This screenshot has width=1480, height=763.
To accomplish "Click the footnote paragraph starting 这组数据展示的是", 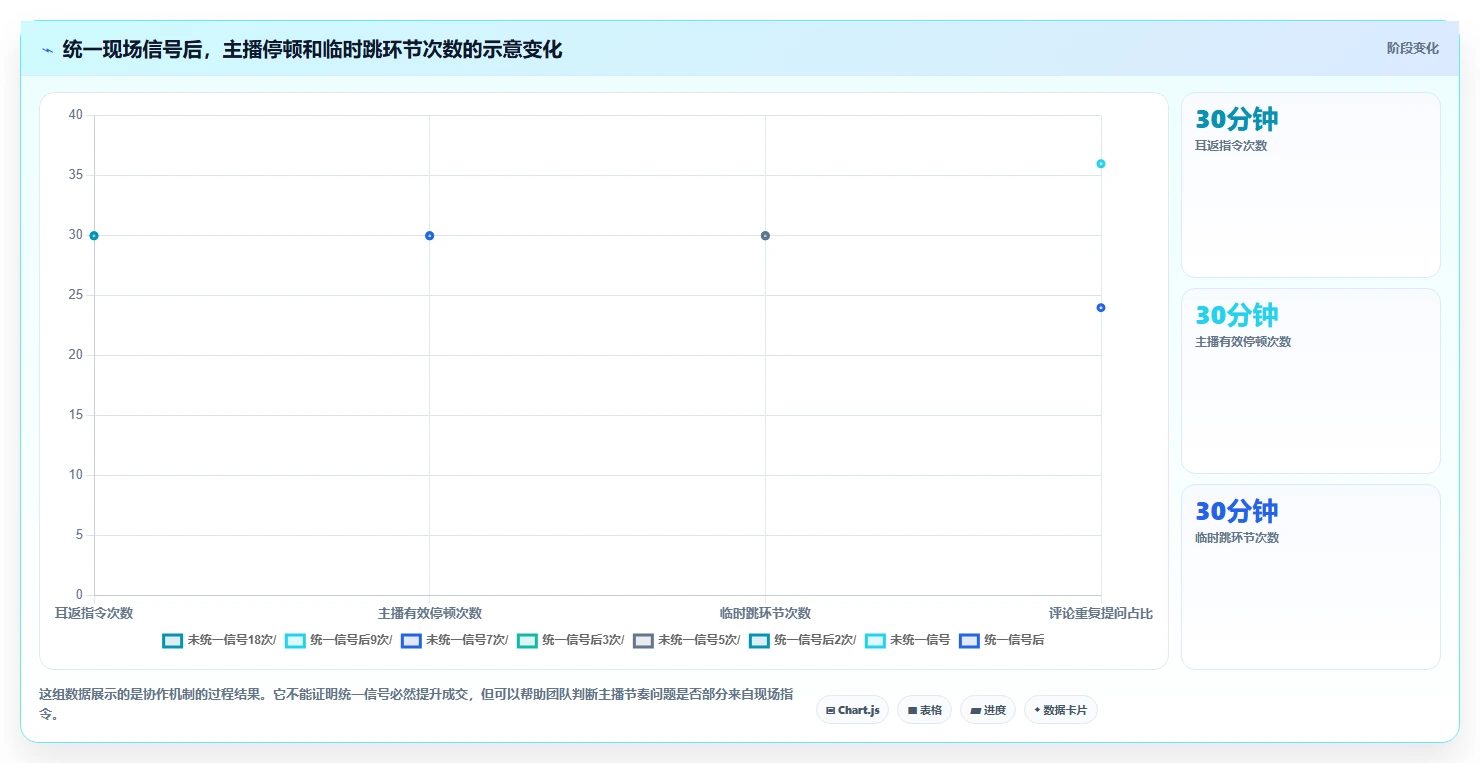I will [x=416, y=704].
